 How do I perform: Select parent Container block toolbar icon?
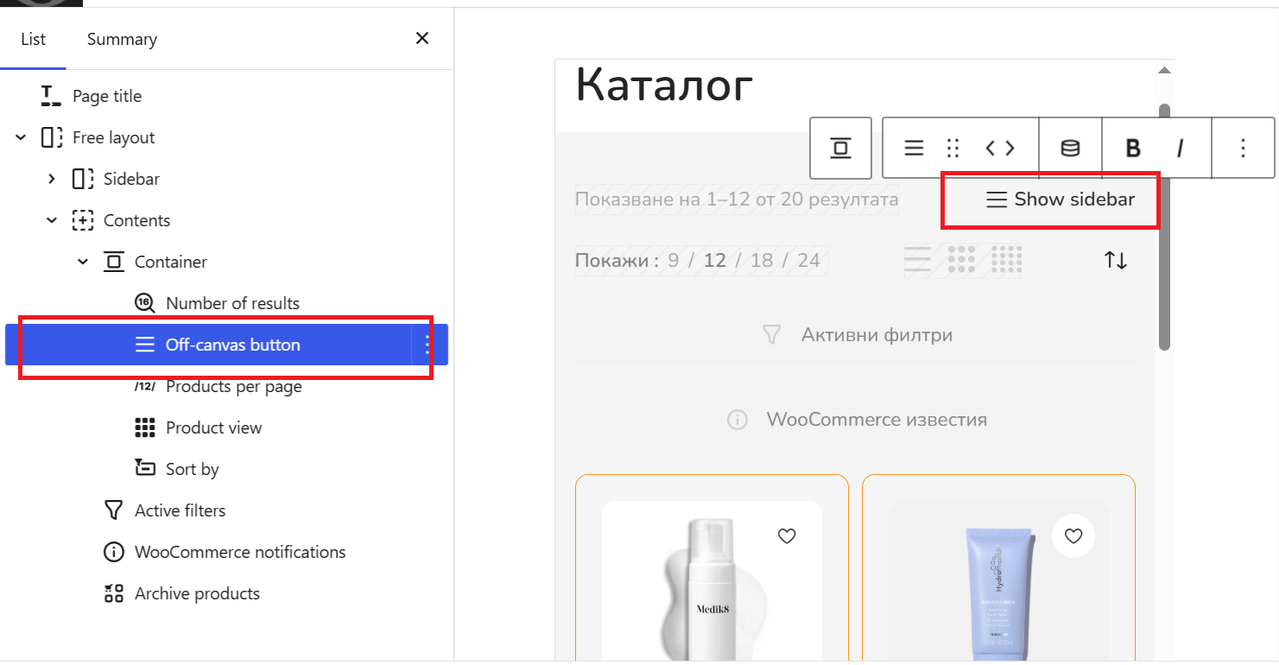840,148
